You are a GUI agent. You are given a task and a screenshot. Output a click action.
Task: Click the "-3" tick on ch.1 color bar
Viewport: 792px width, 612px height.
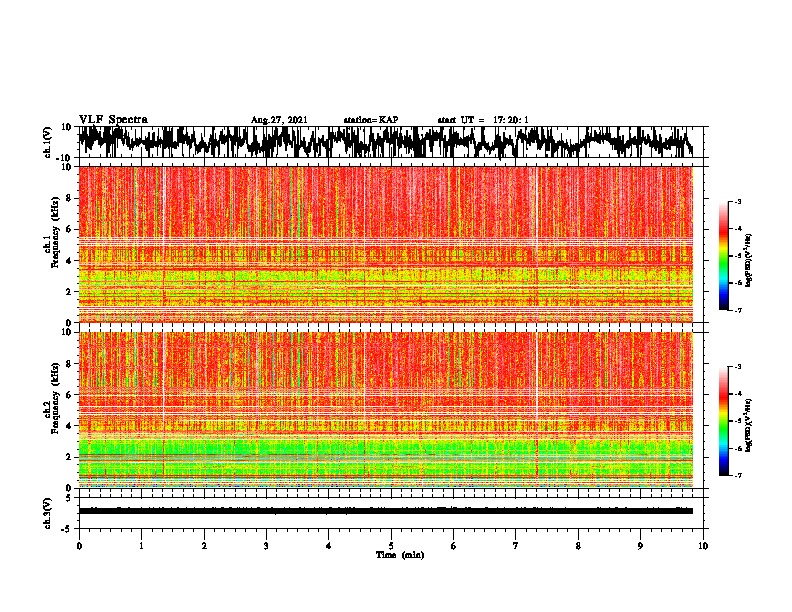(x=738, y=201)
